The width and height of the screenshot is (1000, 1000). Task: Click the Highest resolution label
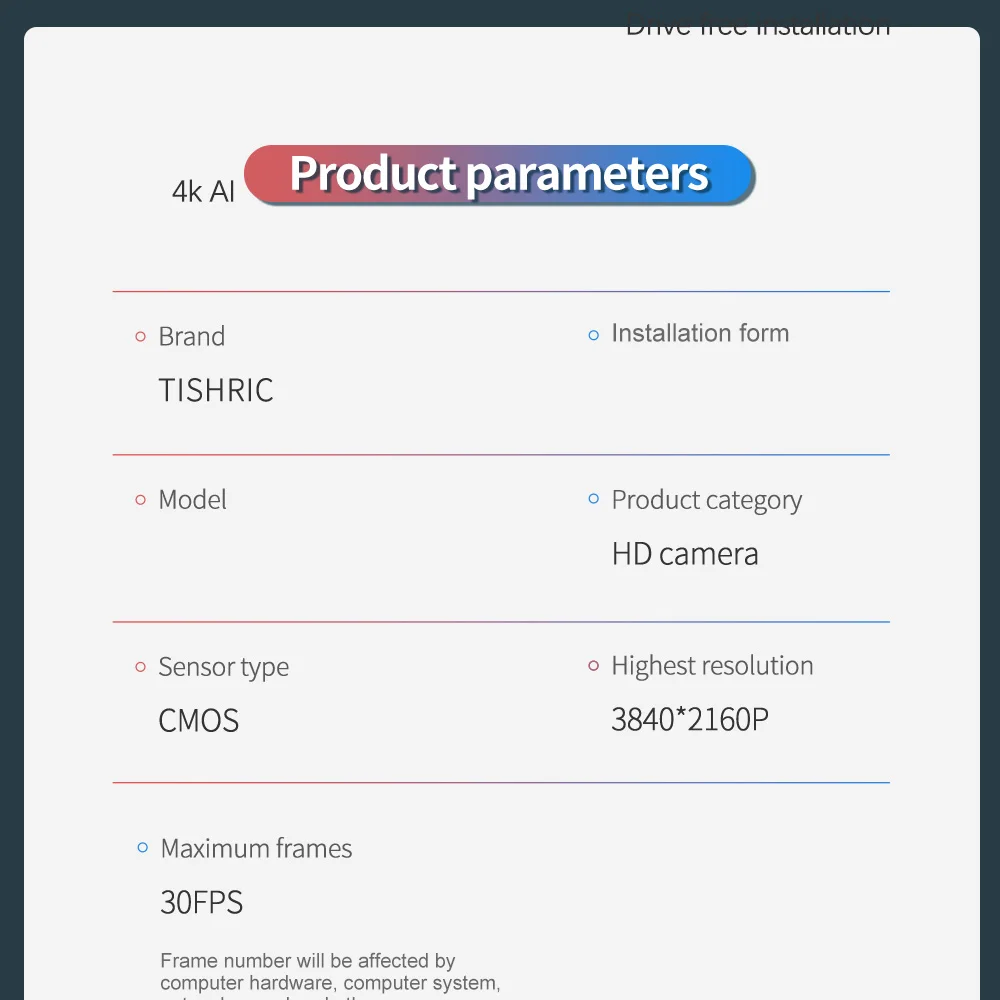coord(712,666)
